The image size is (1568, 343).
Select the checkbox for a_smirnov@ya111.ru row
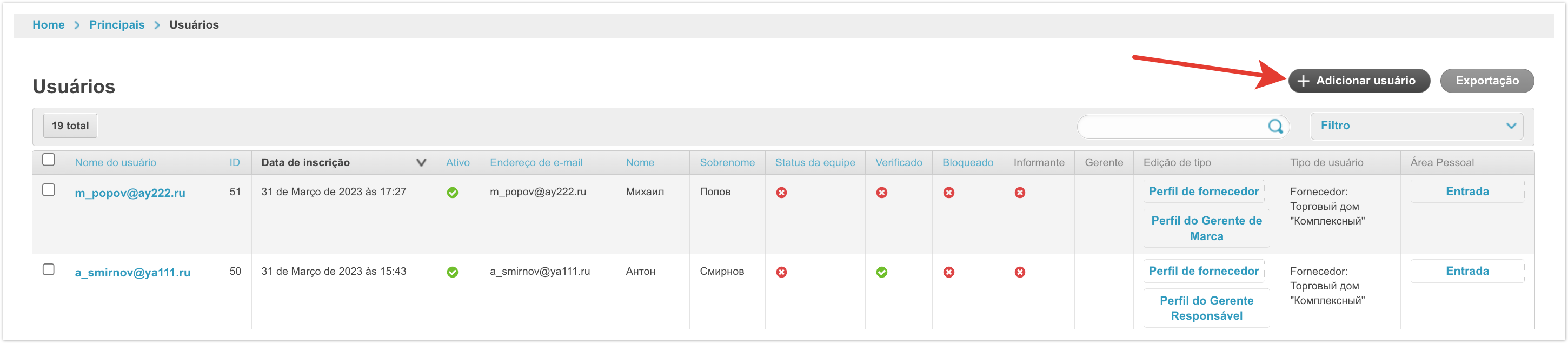click(49, 269)
